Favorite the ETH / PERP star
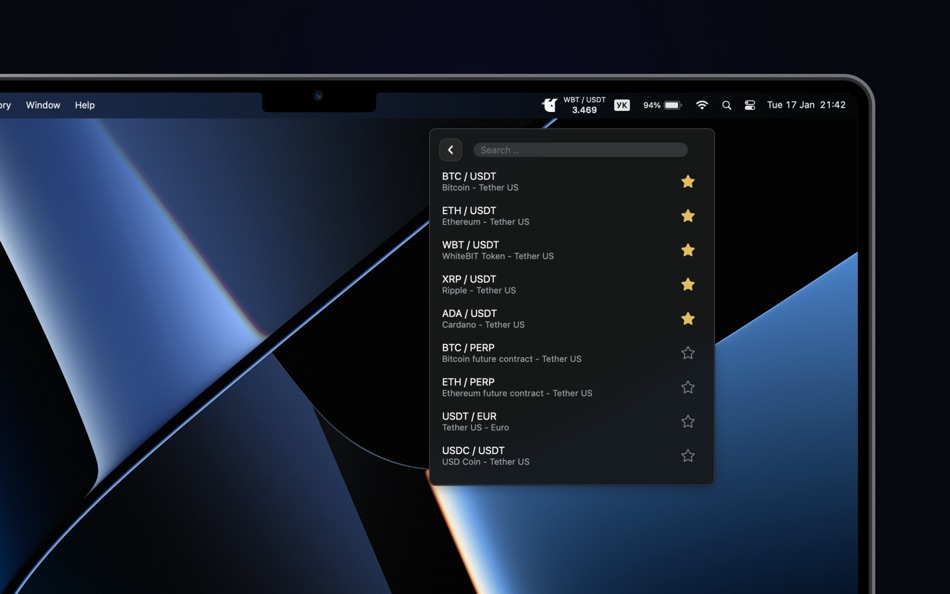This screenshot has height=594, width=950. [x=688, y=387]
